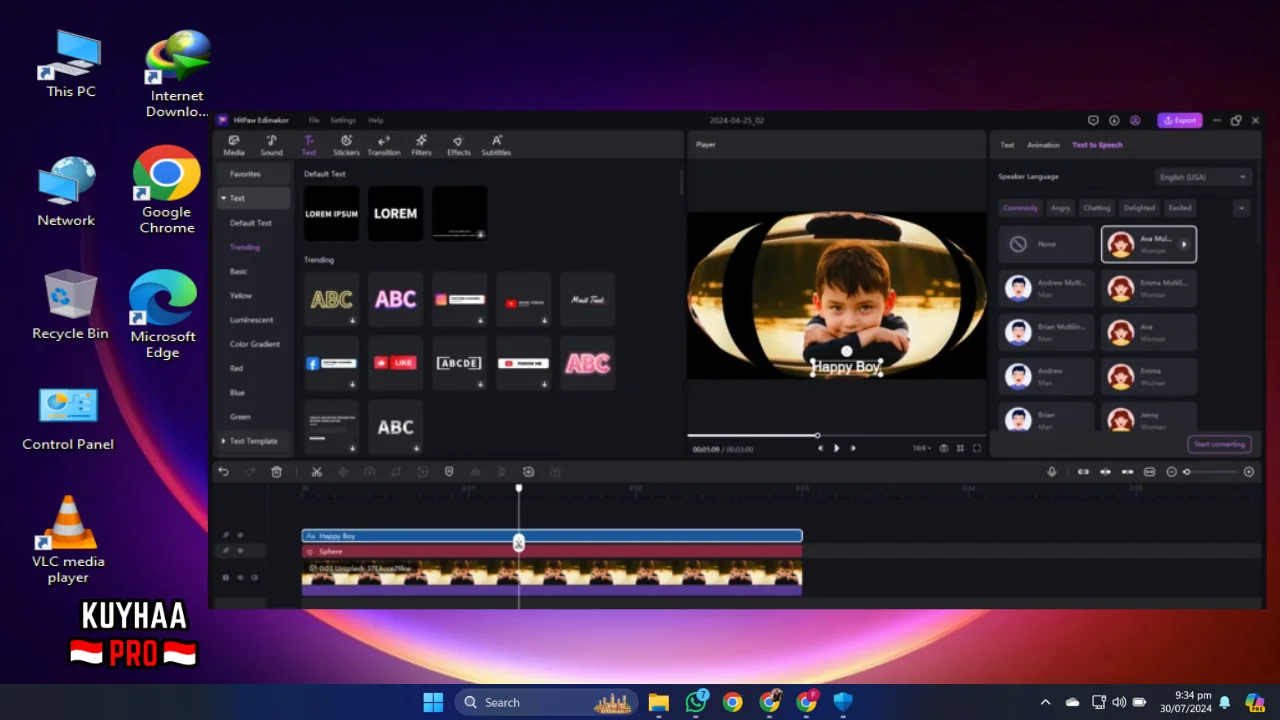1280x720 pixels.
Task: Switch to the Animation tab
Action: pos(1043,145)
